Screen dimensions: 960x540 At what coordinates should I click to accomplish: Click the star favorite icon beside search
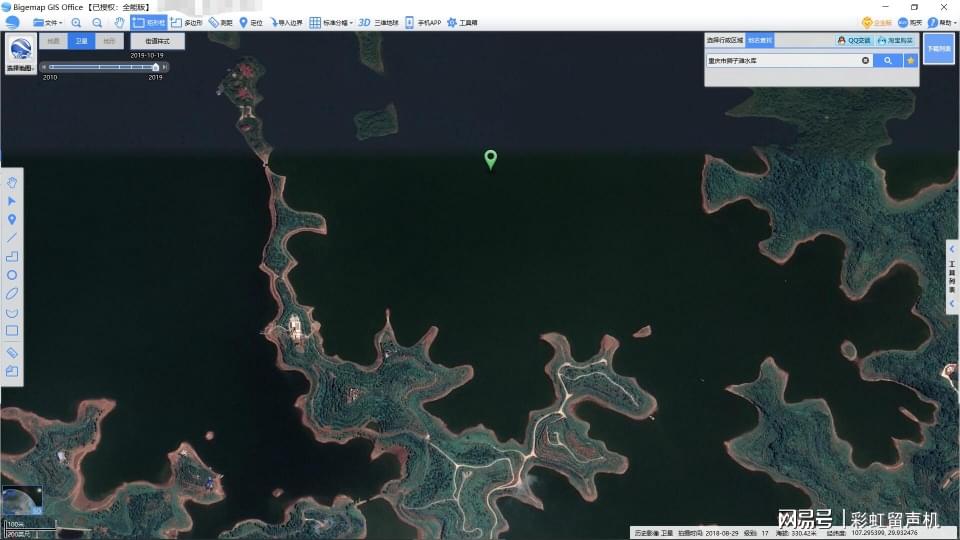click(910, 61)
